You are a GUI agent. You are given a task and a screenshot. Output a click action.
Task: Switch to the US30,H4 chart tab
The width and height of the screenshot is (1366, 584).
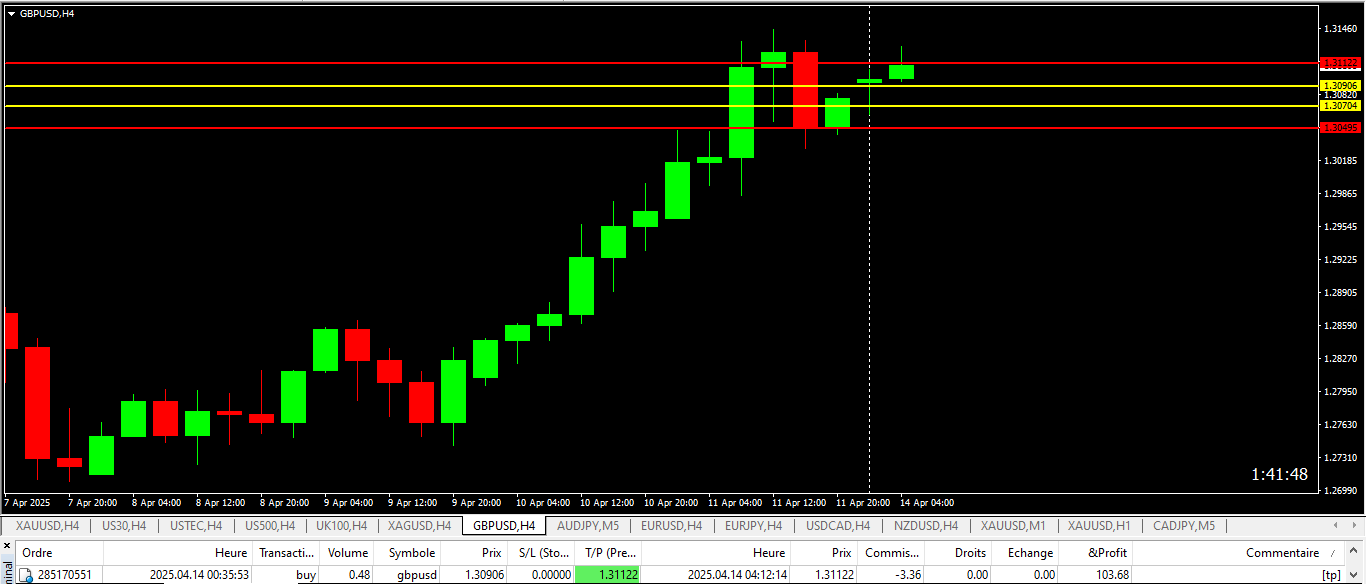(x=124, y=526)
